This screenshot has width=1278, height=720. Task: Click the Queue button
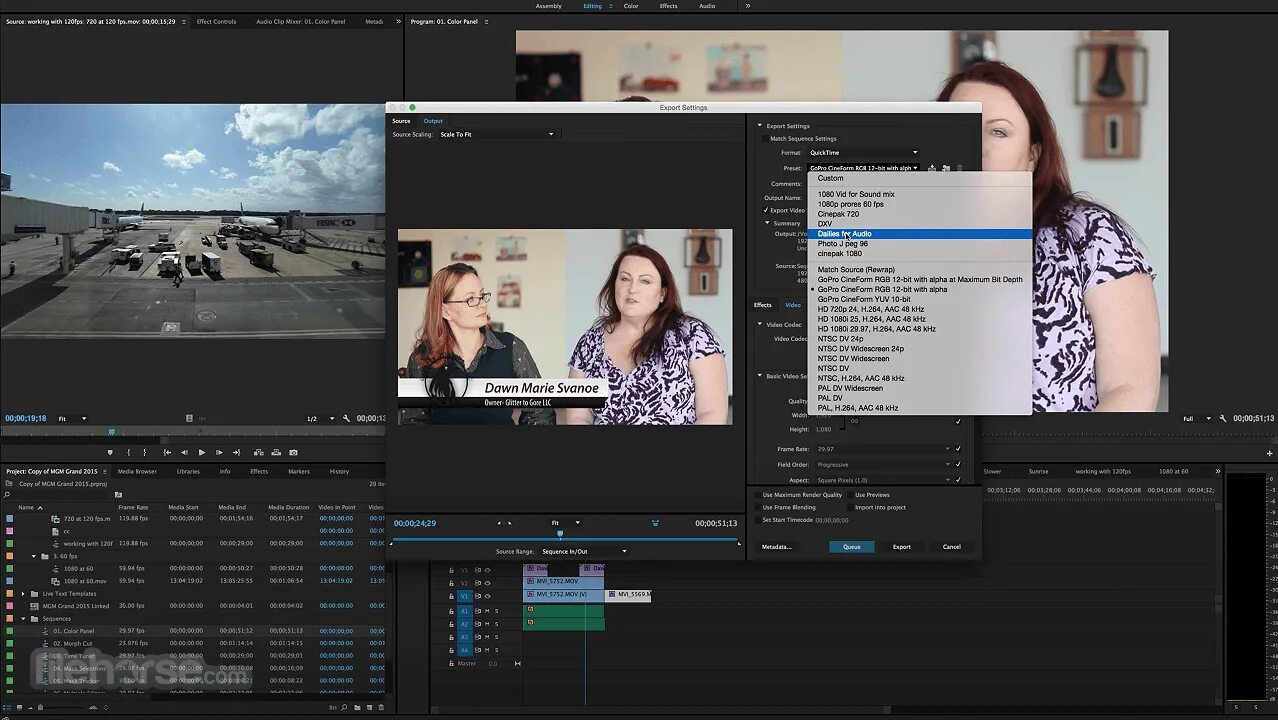[852, 547]
